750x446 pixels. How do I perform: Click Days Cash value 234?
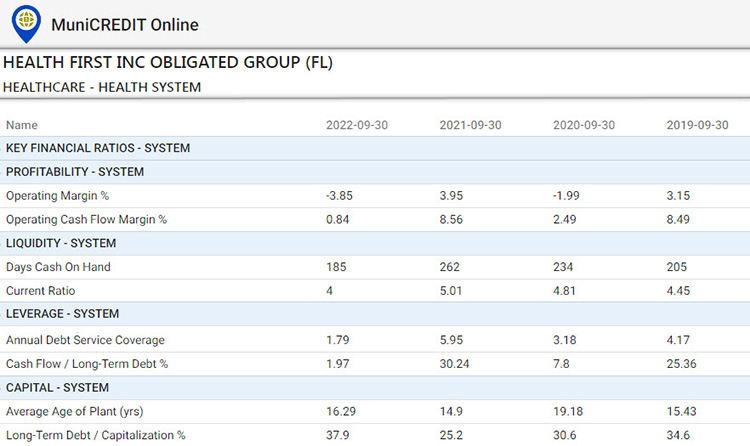563,267
